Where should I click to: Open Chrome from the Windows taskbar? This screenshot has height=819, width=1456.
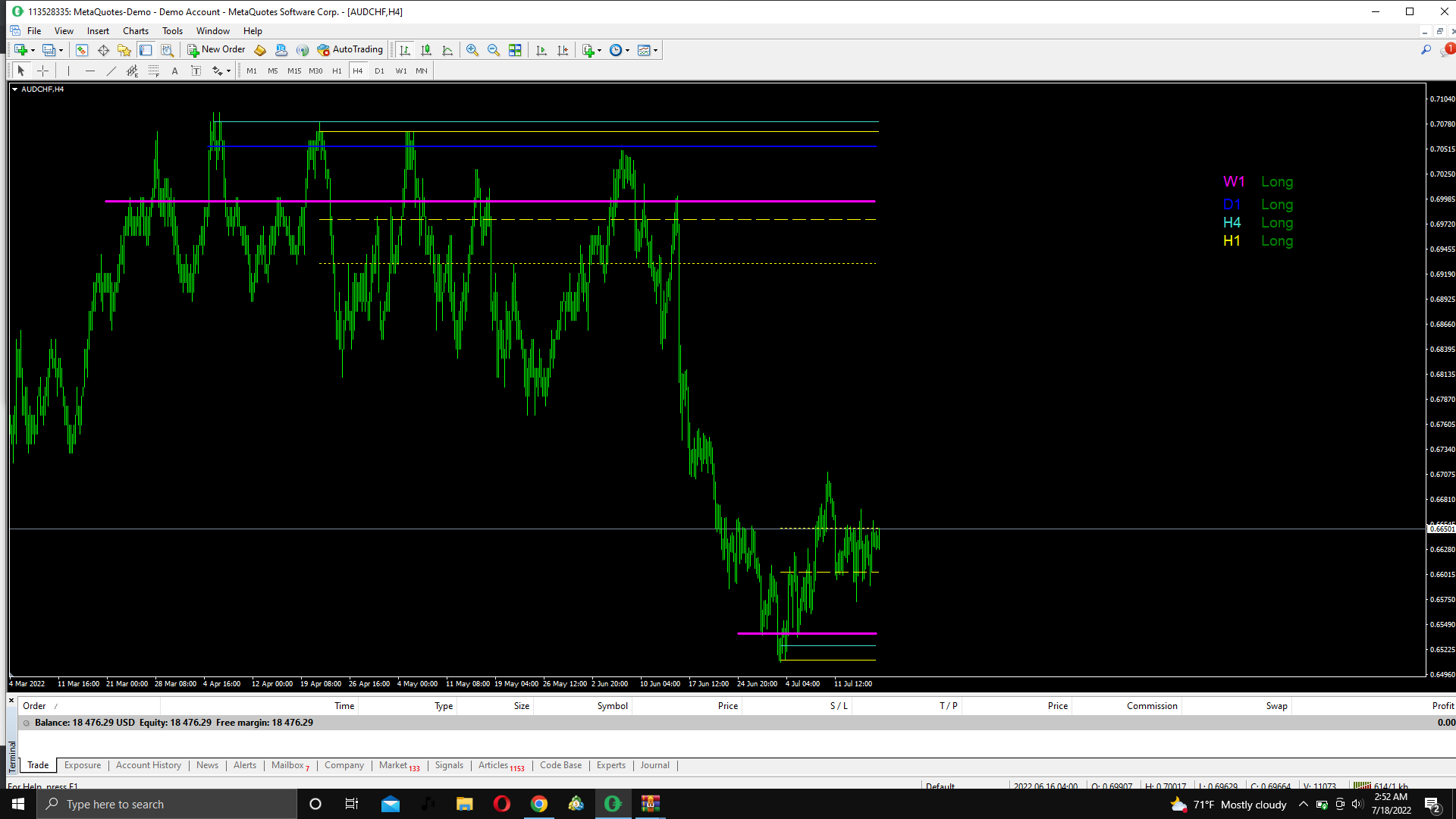click(x=539, y=804)
